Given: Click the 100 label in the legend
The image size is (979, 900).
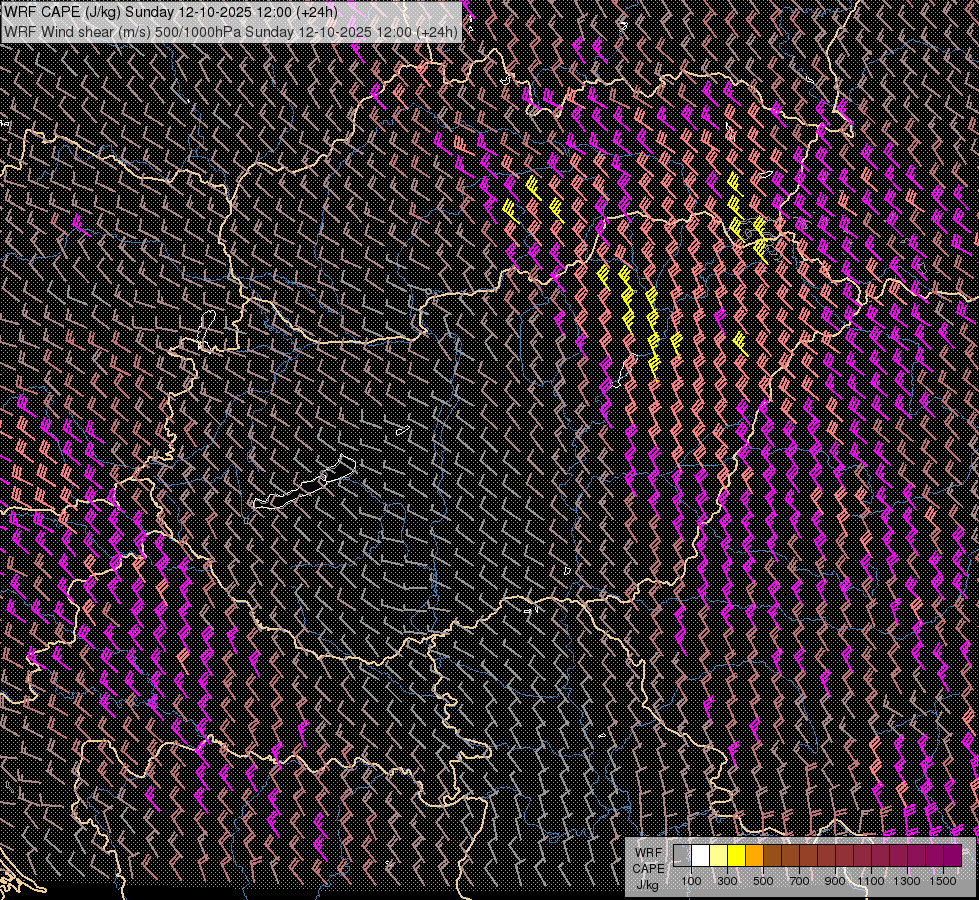Looking at the screenshot, I should (691, 881).
